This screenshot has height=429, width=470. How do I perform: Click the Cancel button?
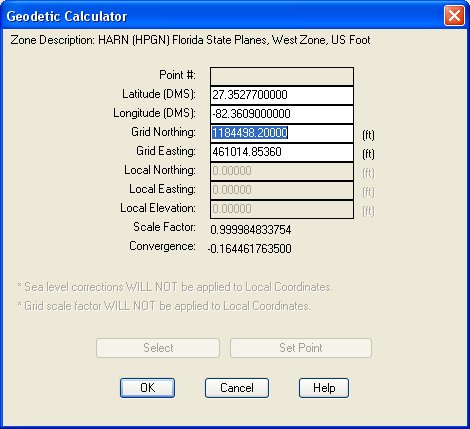(237, 388)
